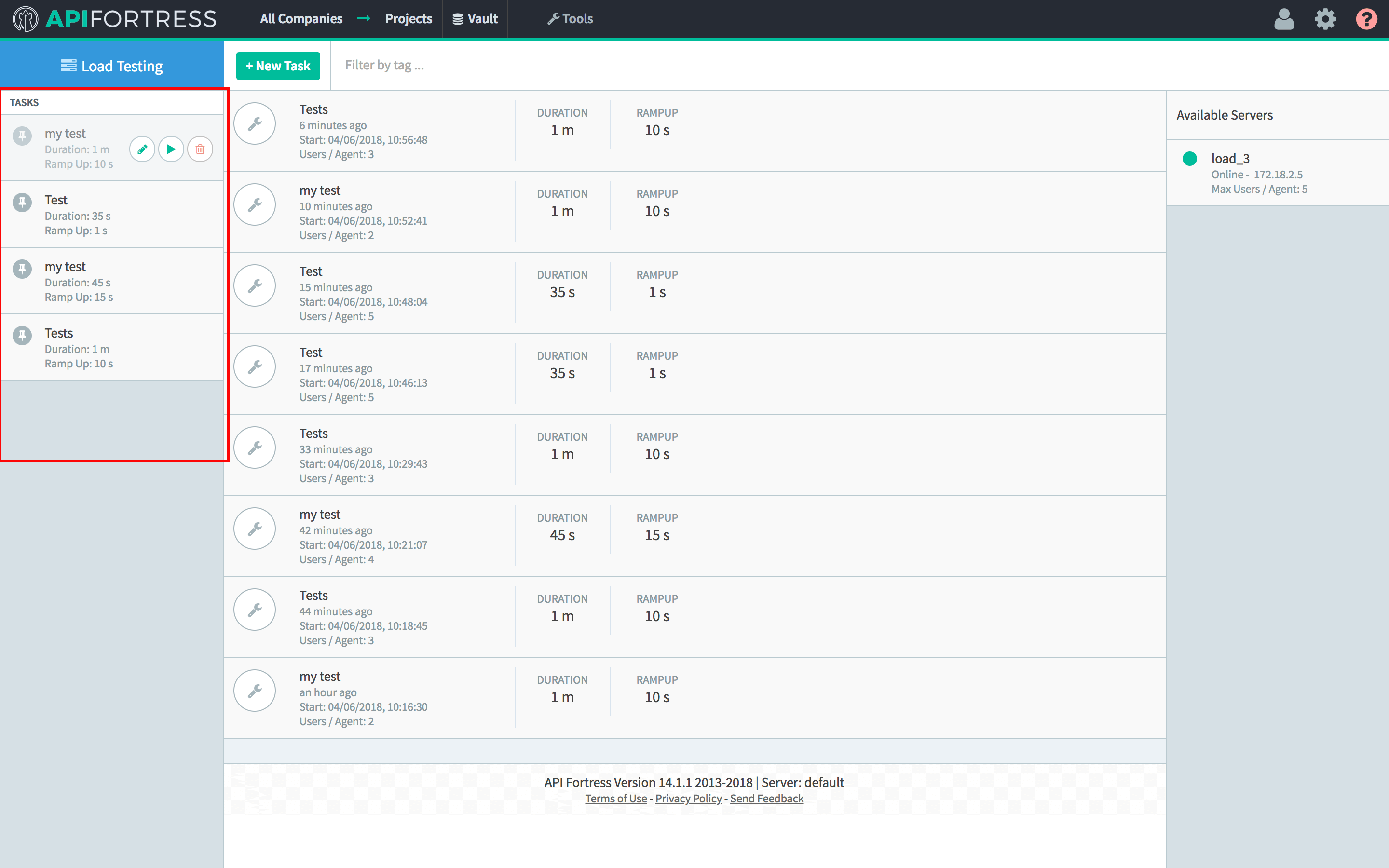Screen dimensions: 1389x868
Task: Open the Privacy Policy link
Action: click(688, 799)
